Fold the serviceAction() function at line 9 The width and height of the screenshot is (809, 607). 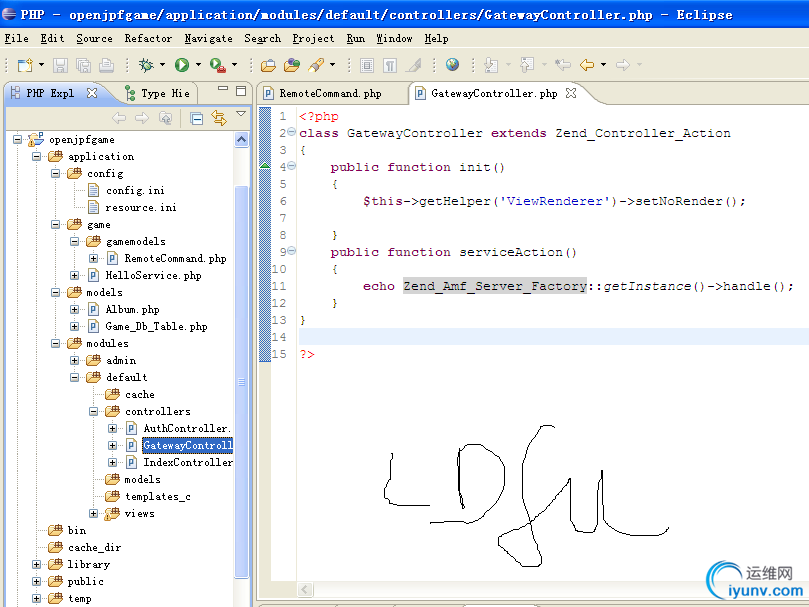[292, 251]
